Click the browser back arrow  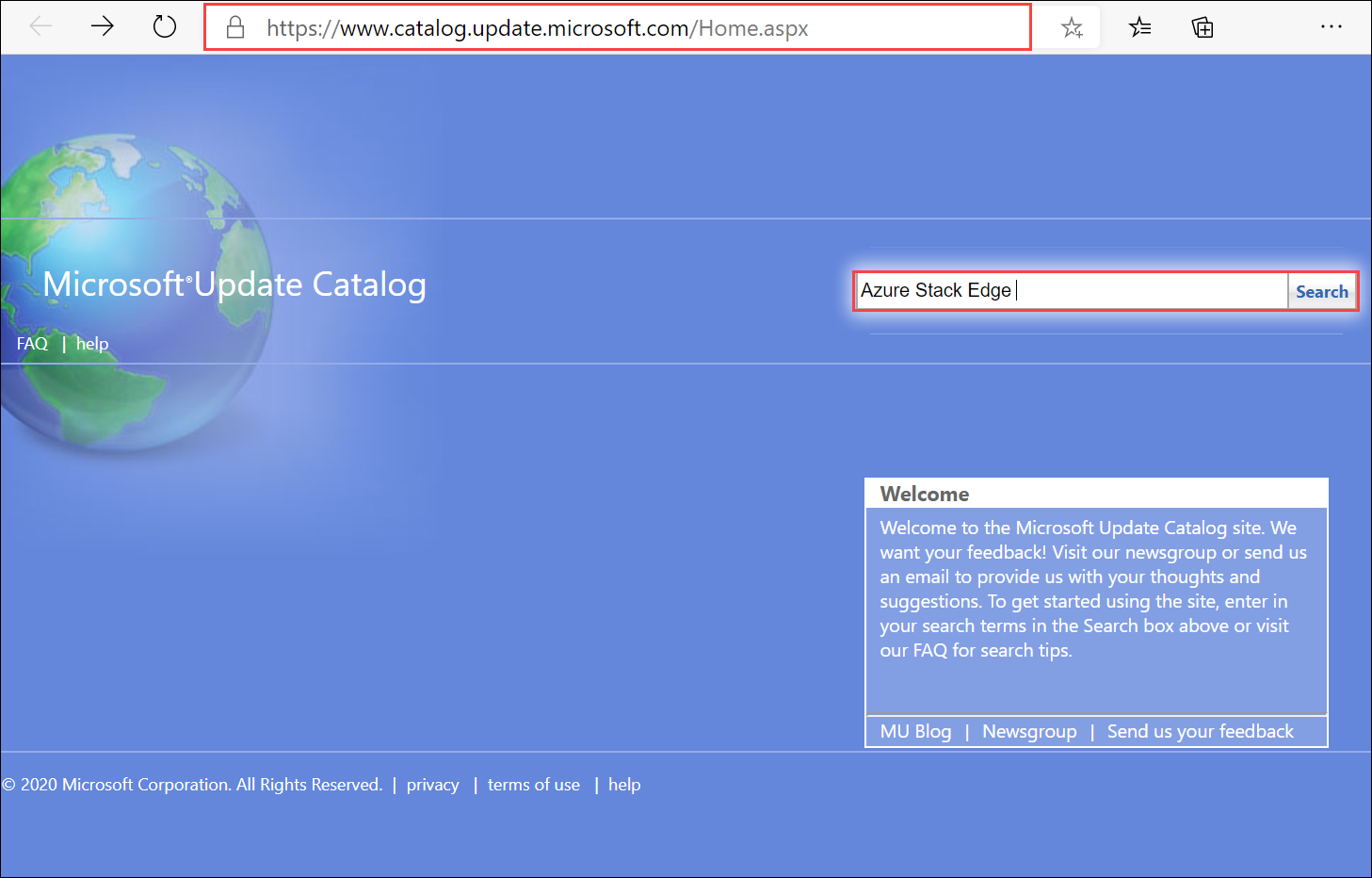pyautogui.click(x=40, y=26)
